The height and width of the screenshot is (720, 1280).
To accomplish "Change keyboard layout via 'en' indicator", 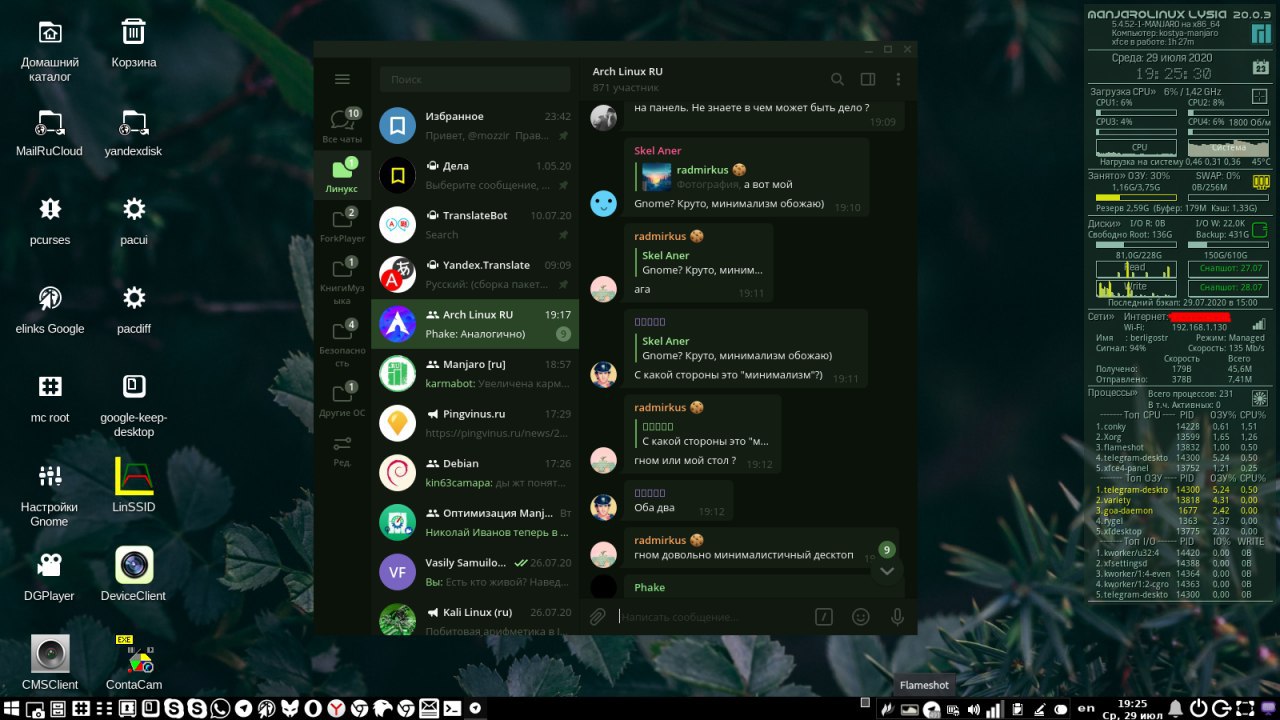I will (1086, 709).
